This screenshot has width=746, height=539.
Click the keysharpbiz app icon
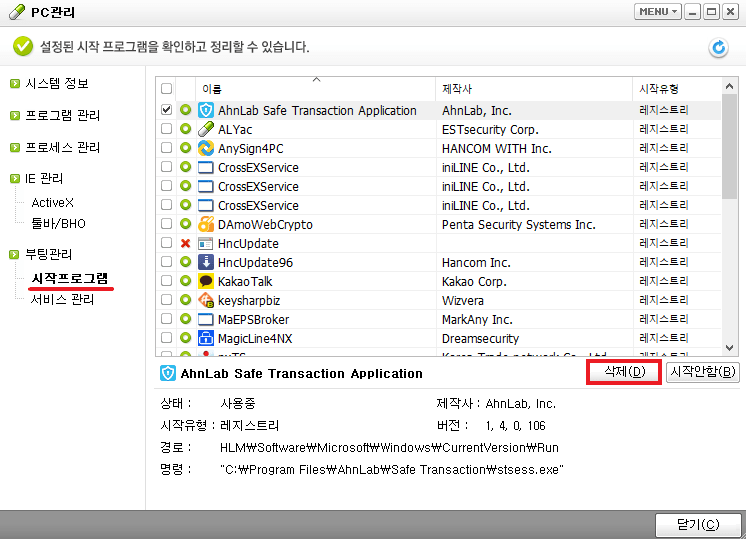(206, 301)
